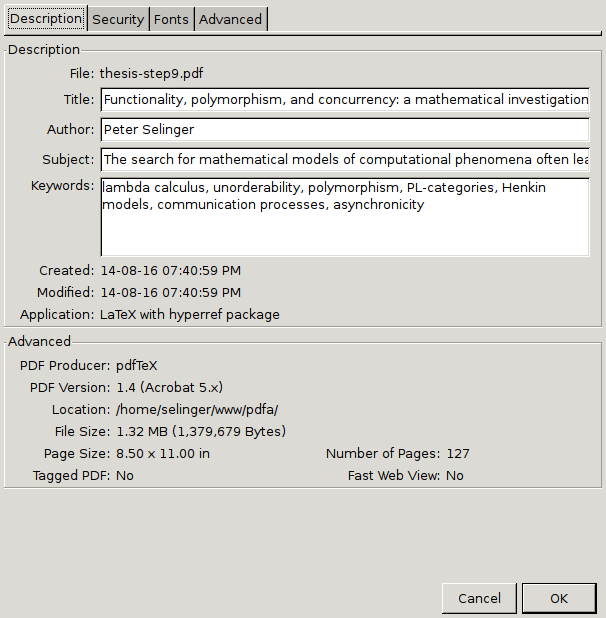Screen dimensions: 606x618
Task: Click the Keywords text area
Action: tap(345, 217)
